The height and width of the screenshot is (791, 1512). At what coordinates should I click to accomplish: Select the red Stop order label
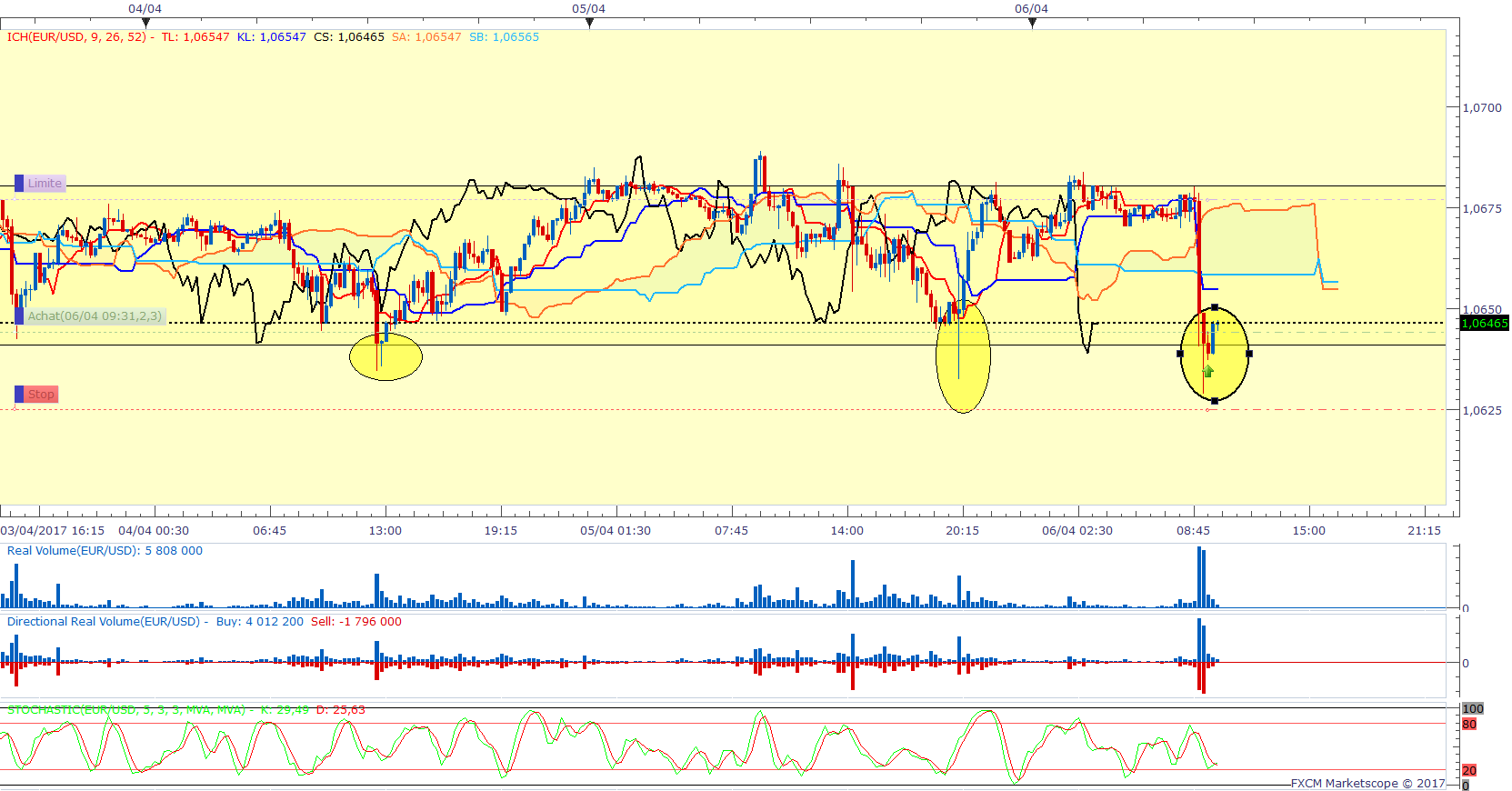tap(40, 395)
